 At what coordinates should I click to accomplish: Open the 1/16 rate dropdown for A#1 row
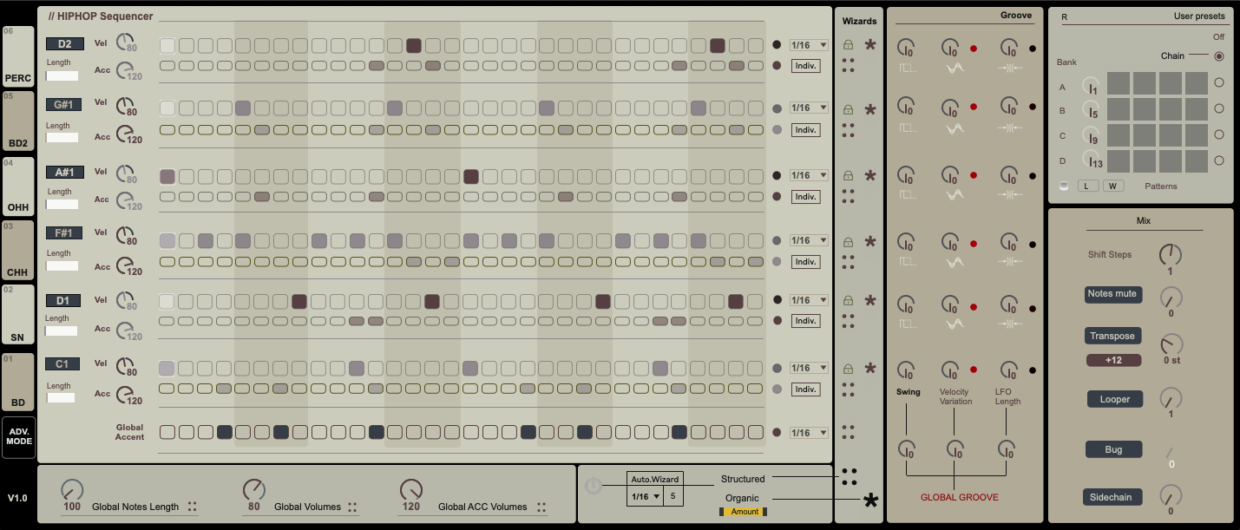[809, 176]
